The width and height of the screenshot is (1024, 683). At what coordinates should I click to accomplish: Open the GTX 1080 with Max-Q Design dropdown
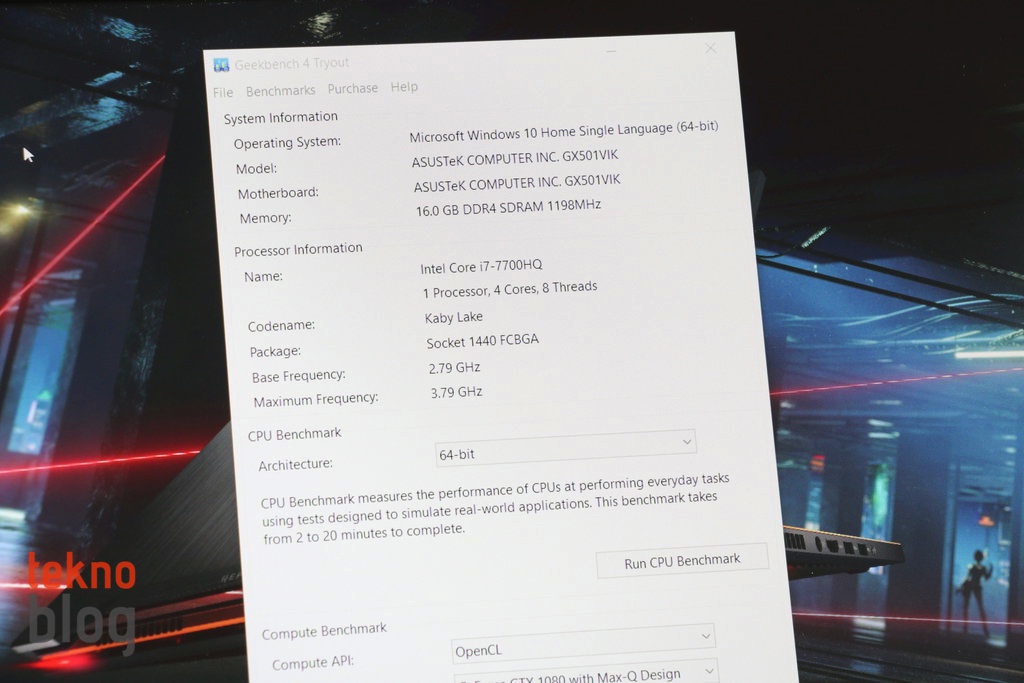pos(586,672)
